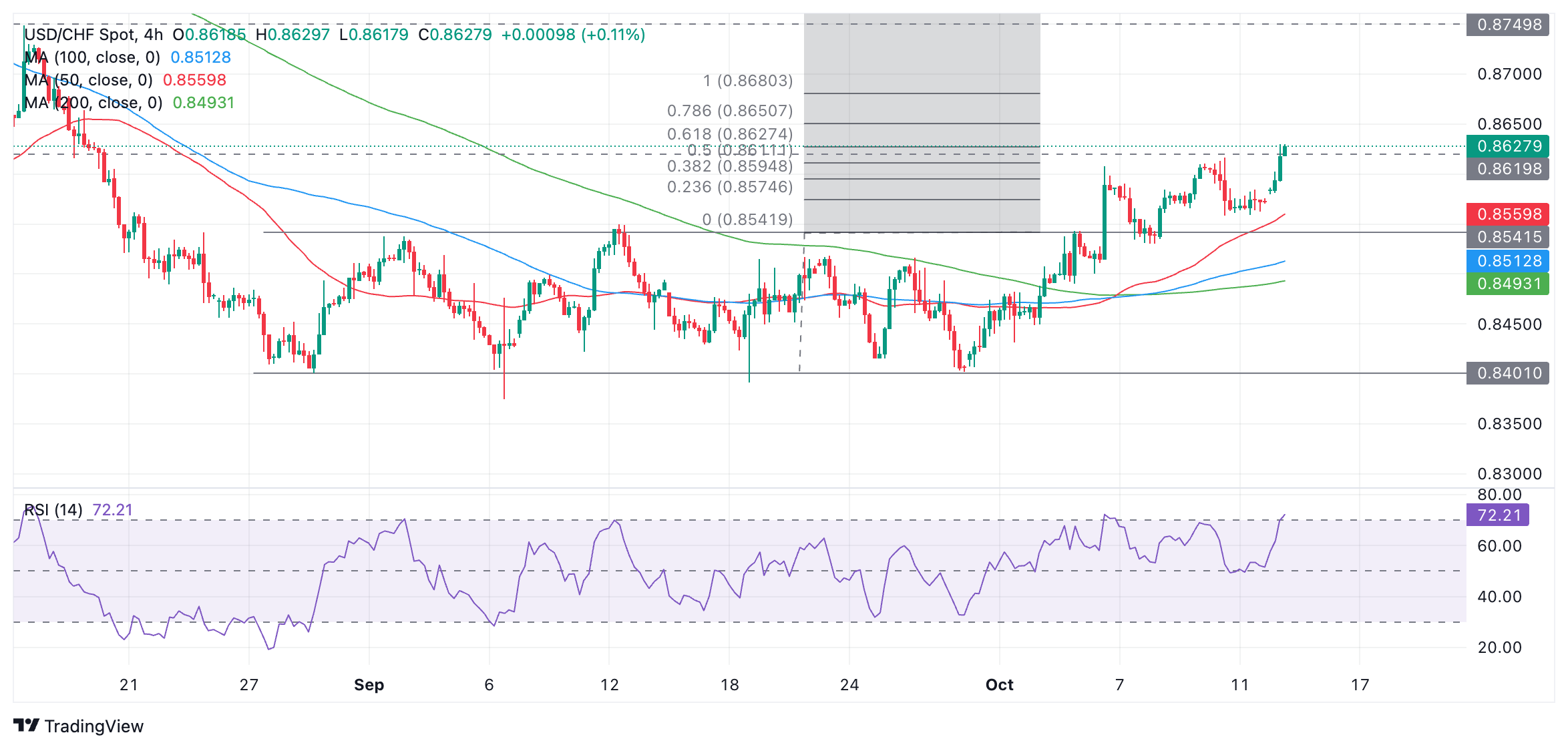Click the purple 72.21 RSI value tag
Image resolution: width=1568 pixels, height=749 pixels.
pos(1497,515)
